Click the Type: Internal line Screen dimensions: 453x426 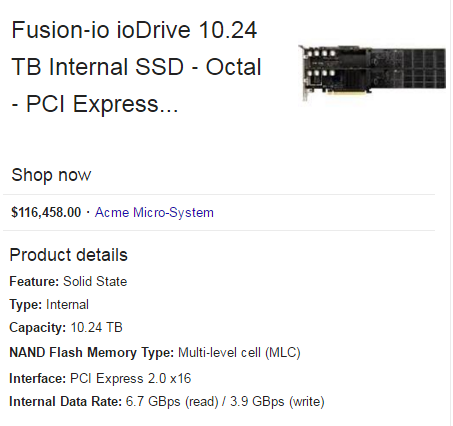click(49, 305)
